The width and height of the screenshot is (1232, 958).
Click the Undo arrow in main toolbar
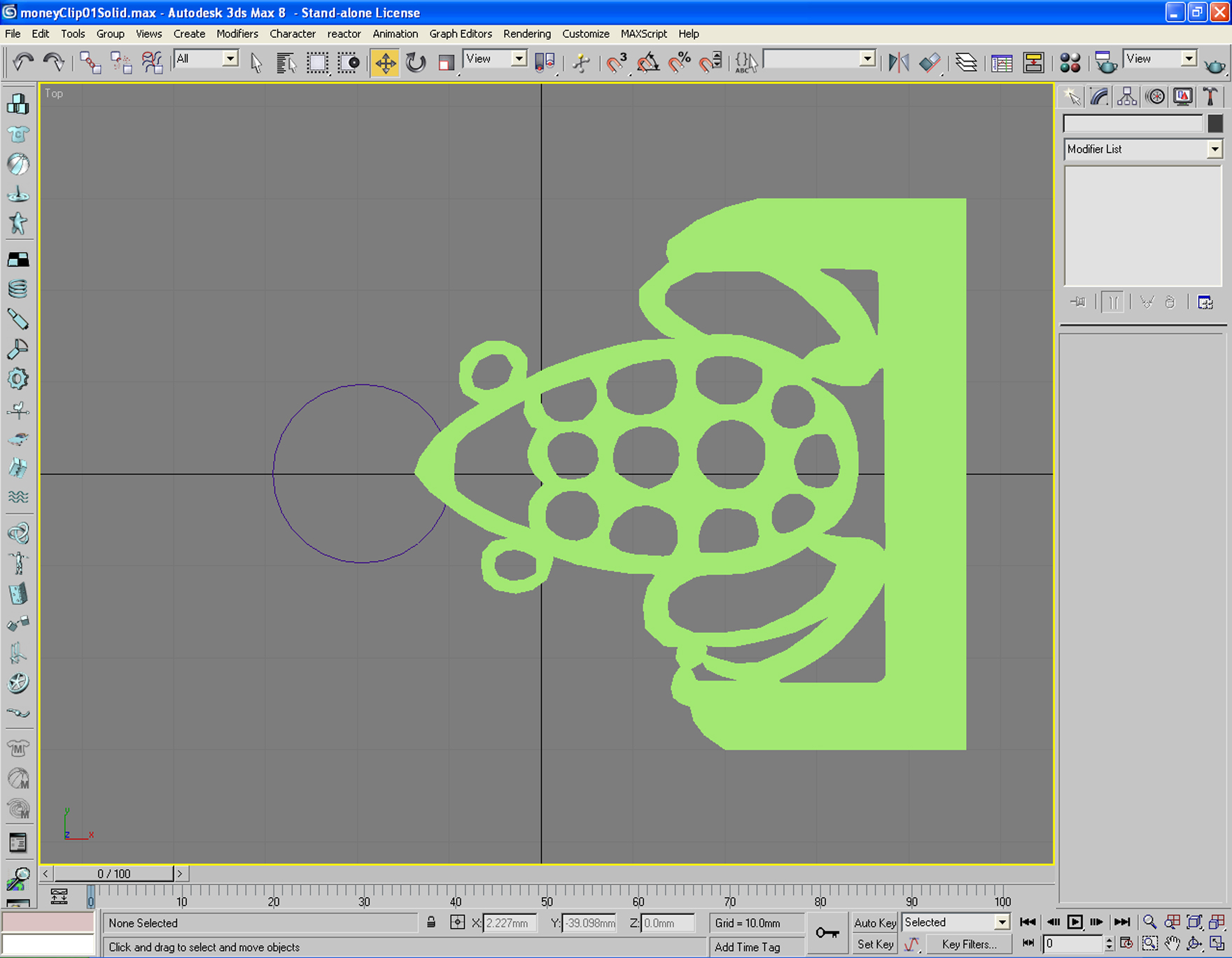[22, 62]
